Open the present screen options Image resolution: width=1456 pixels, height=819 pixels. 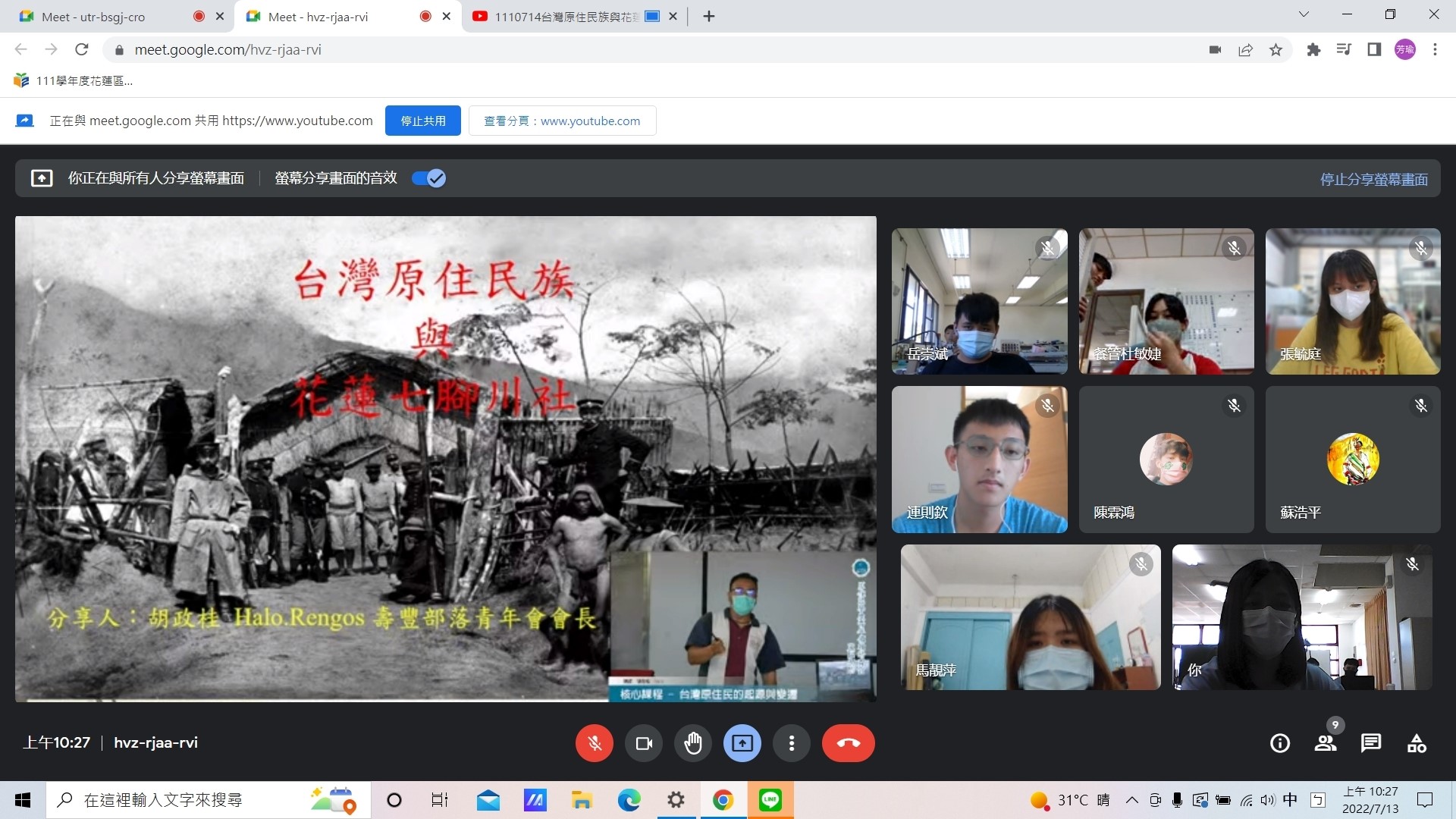pyautogui.click(x=742, y=743)
